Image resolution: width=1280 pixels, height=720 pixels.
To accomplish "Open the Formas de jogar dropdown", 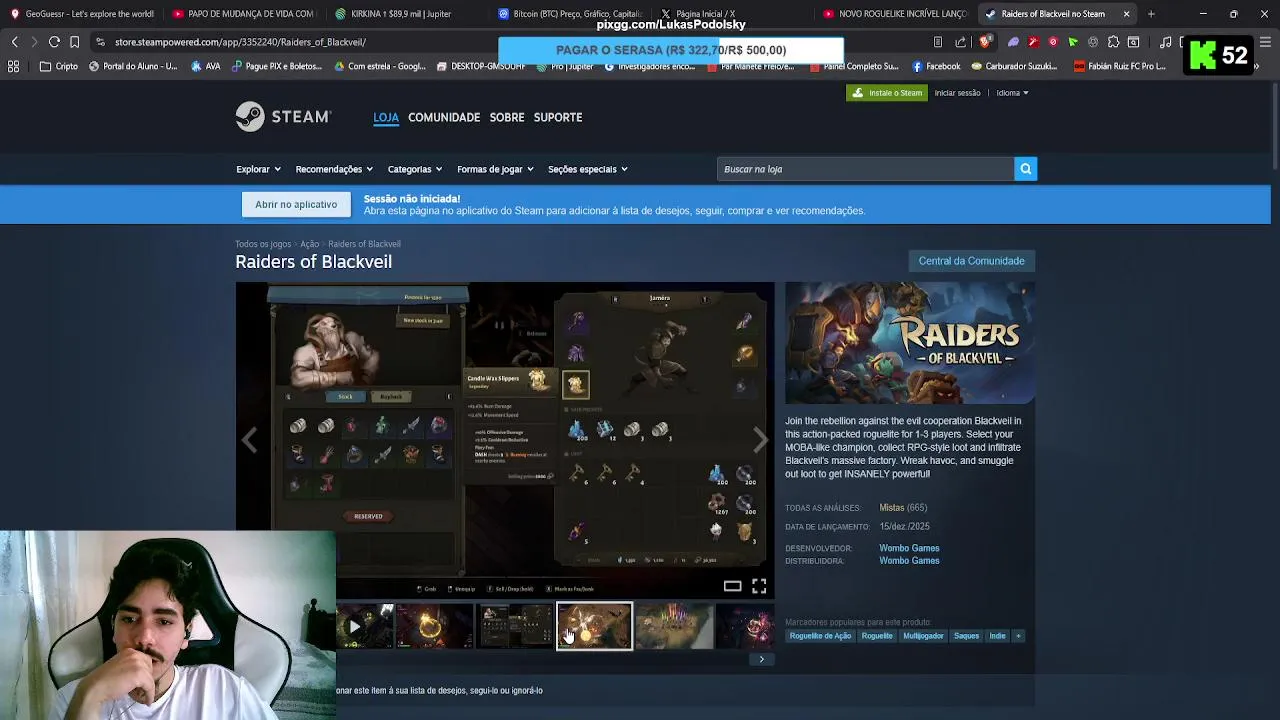I will (495, 169).
